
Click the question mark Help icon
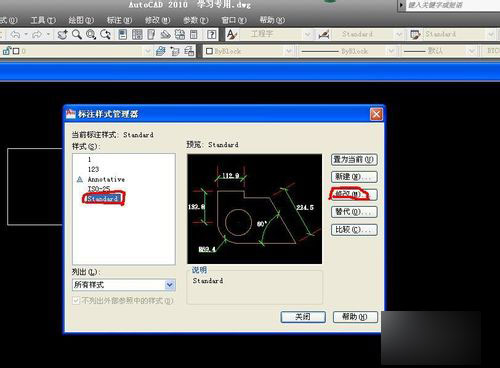click(x=212, y=34)
